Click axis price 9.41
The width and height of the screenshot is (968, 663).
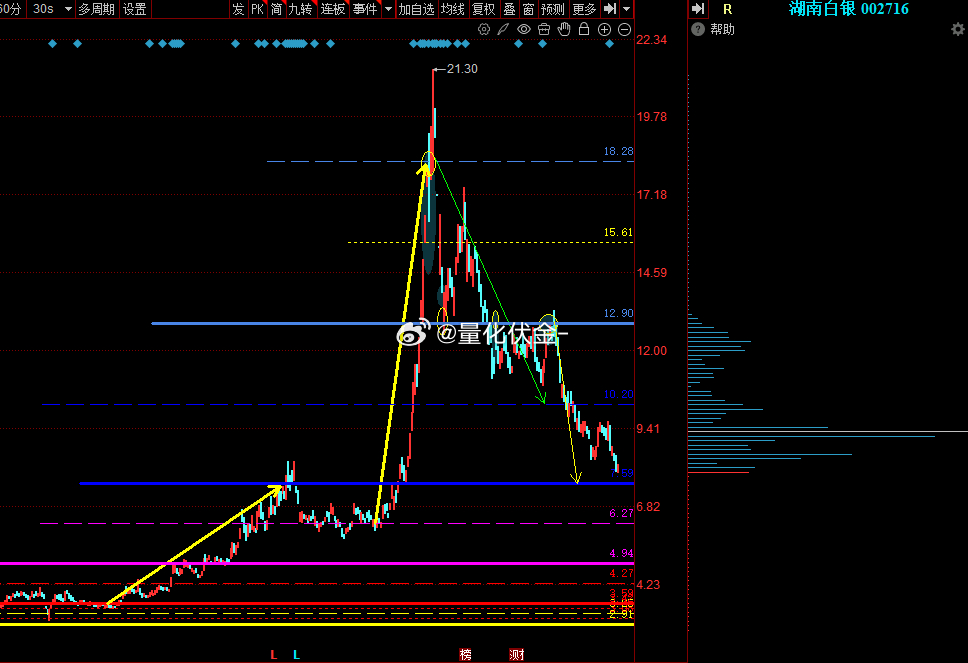[648, 428]
